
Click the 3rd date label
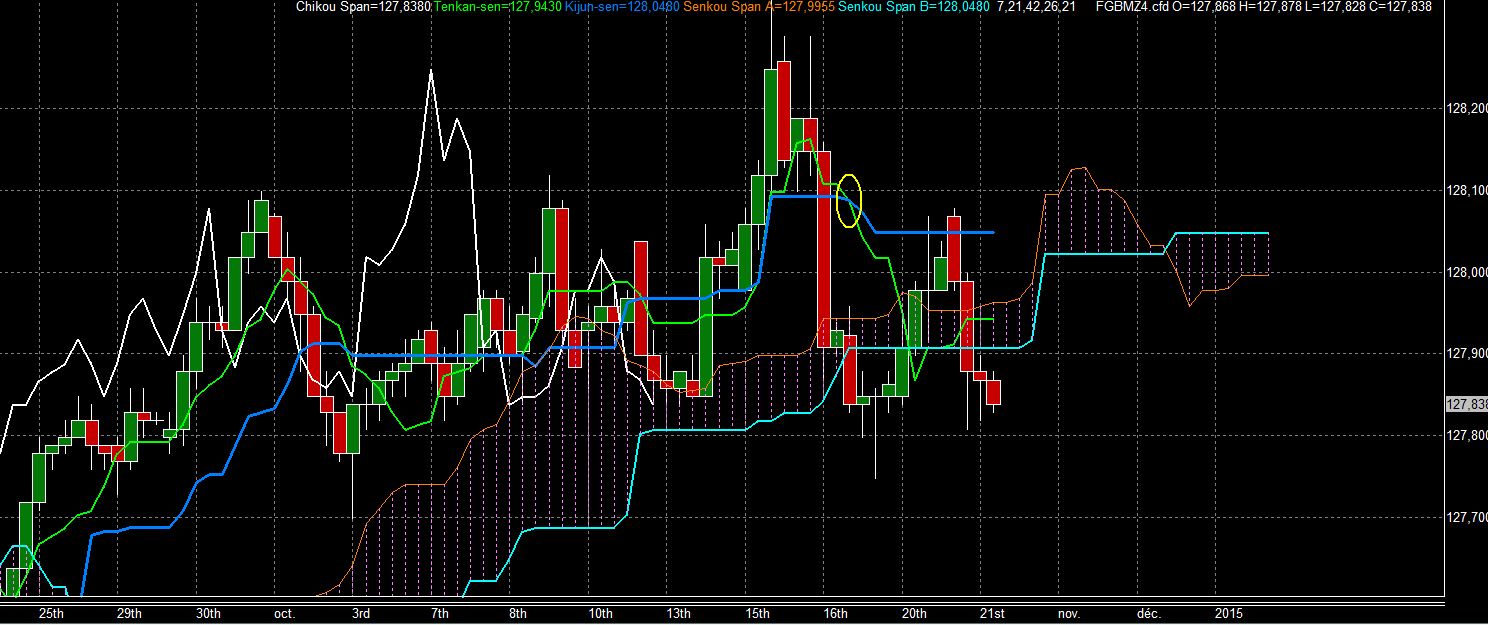point(362,613)
